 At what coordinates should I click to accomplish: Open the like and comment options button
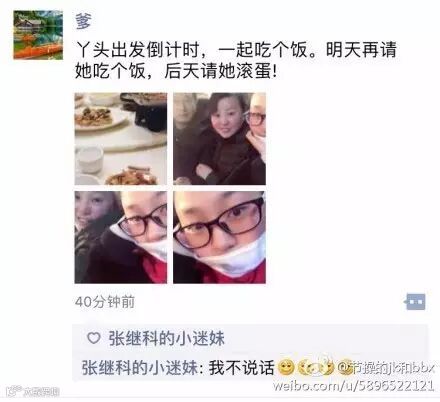(415, 302)
